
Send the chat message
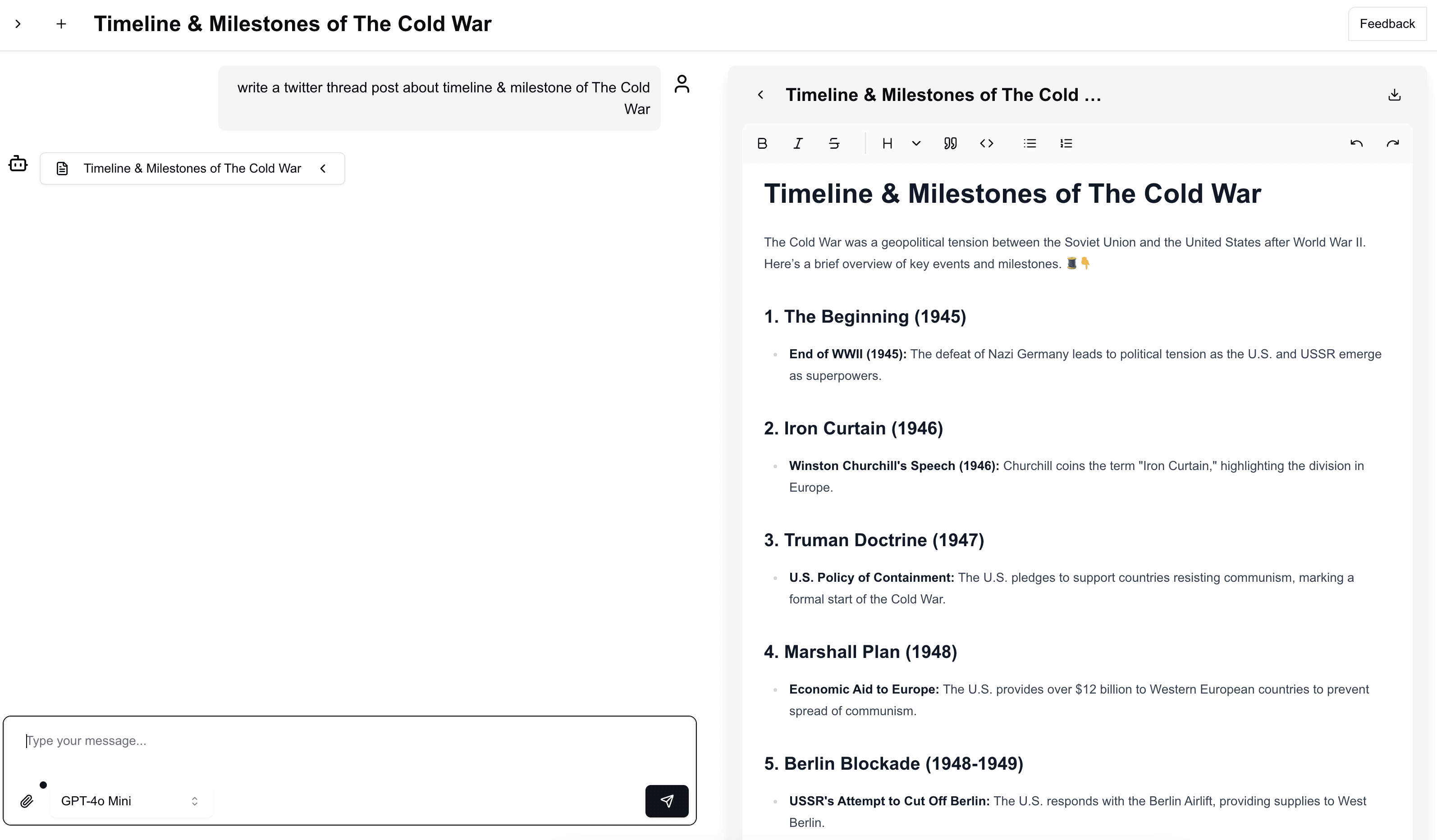666,801
